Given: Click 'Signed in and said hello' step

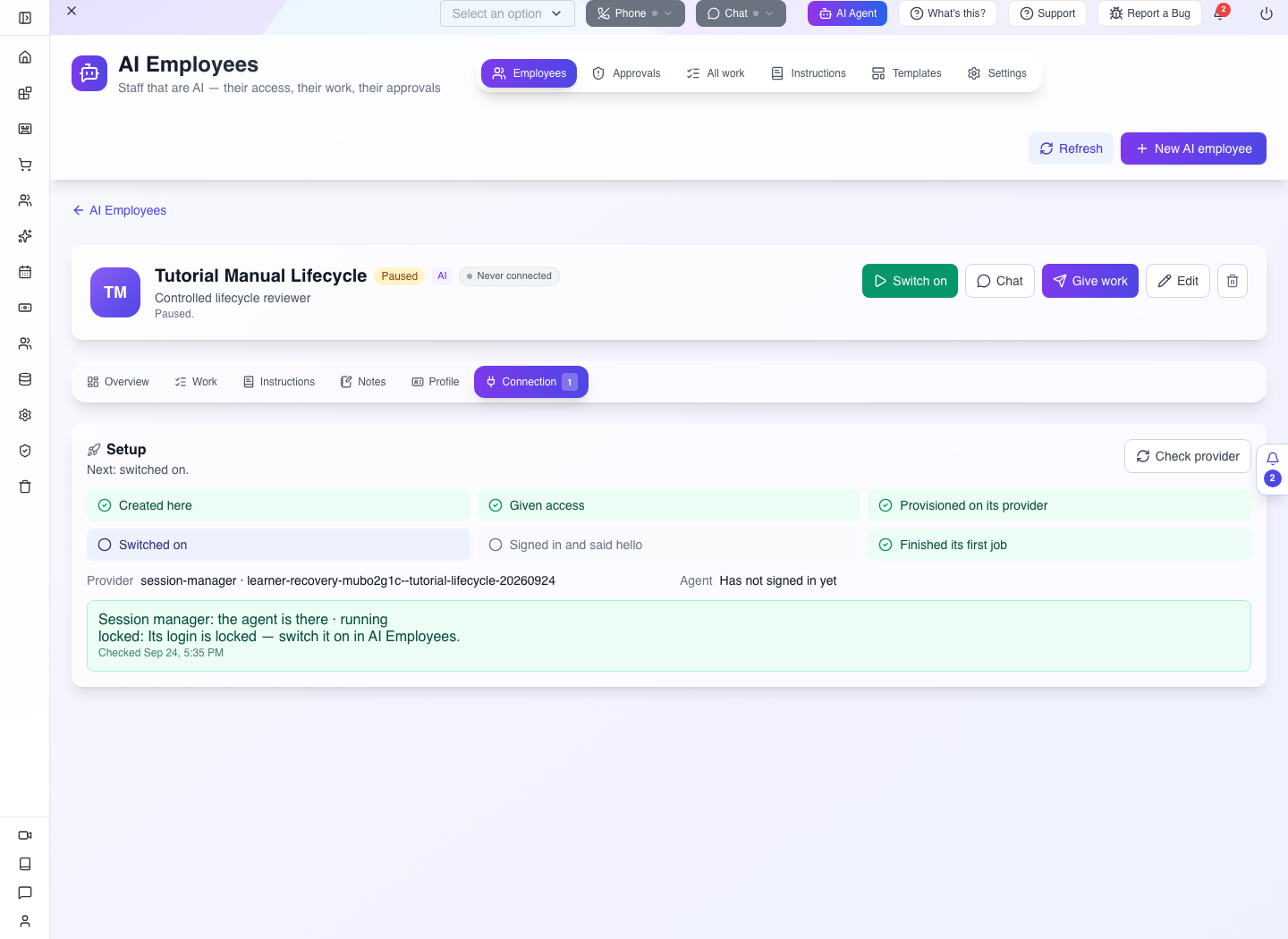Looking at the screenshot, I should coord(668,545).
